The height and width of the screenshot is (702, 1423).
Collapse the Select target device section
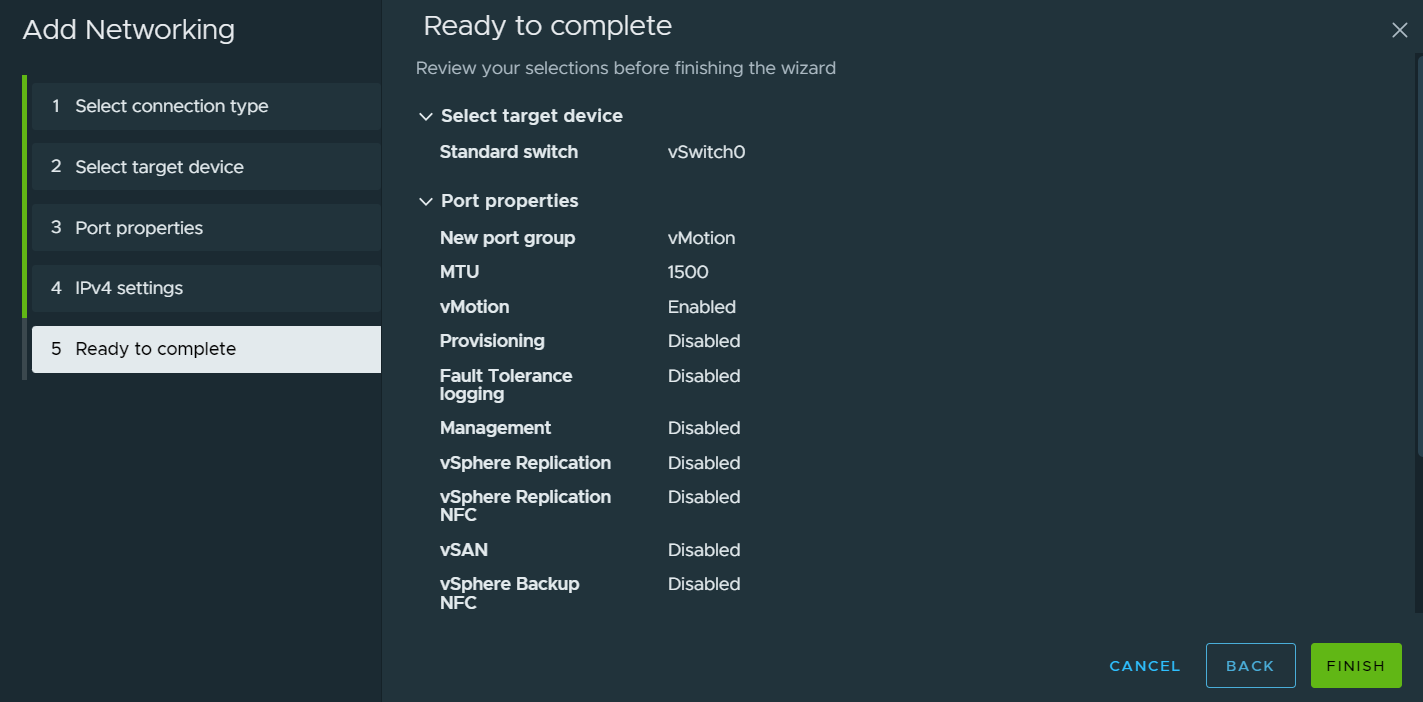coord(426,117)
